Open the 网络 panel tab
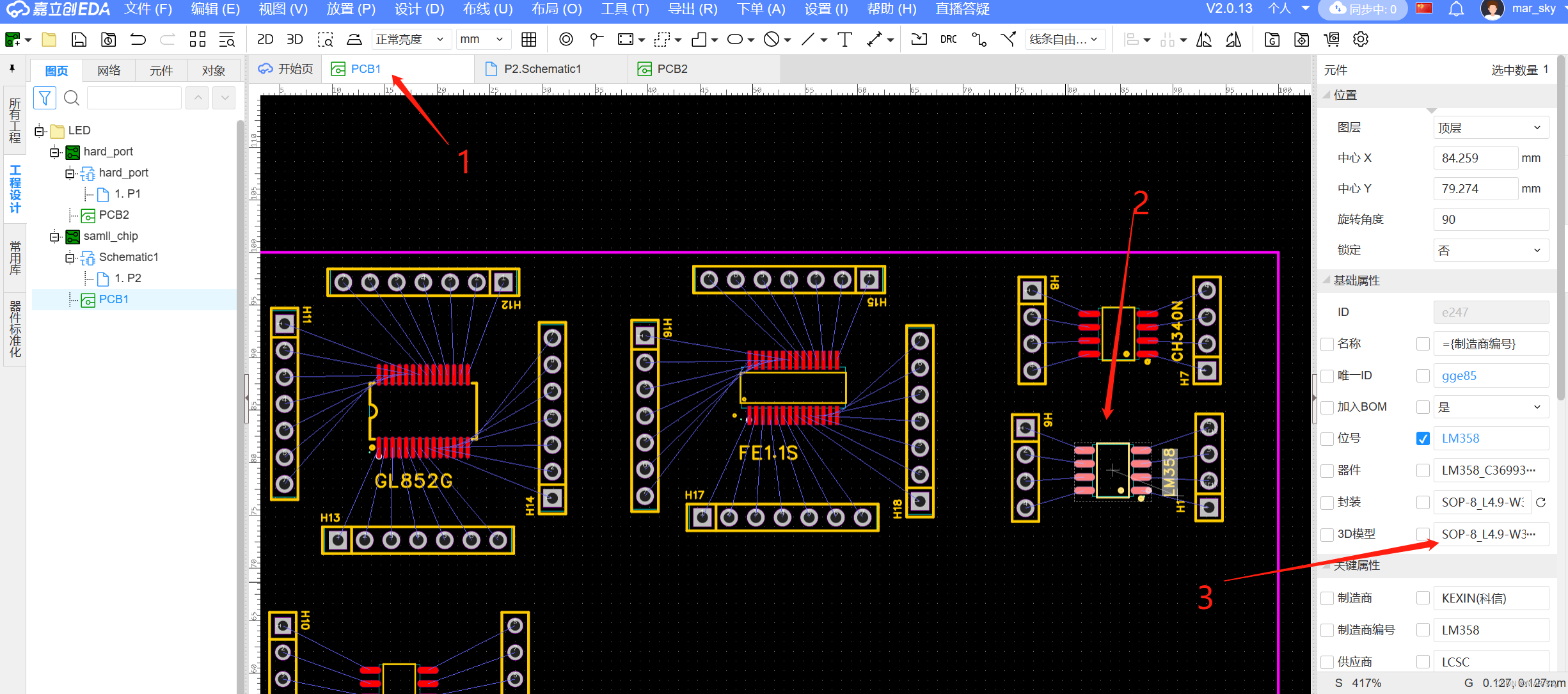Screen dimensions: 1568x694 click(109, 70)
